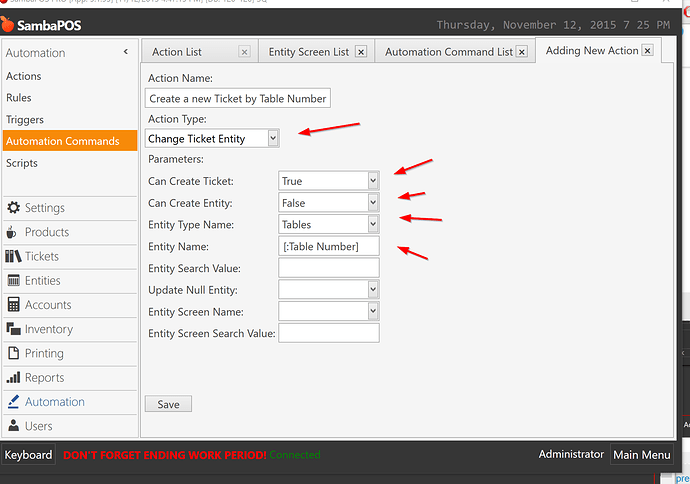This screenshot has height=484, width=690.
Task: Open the Entity Type Name dropdown
Action: 373,225
